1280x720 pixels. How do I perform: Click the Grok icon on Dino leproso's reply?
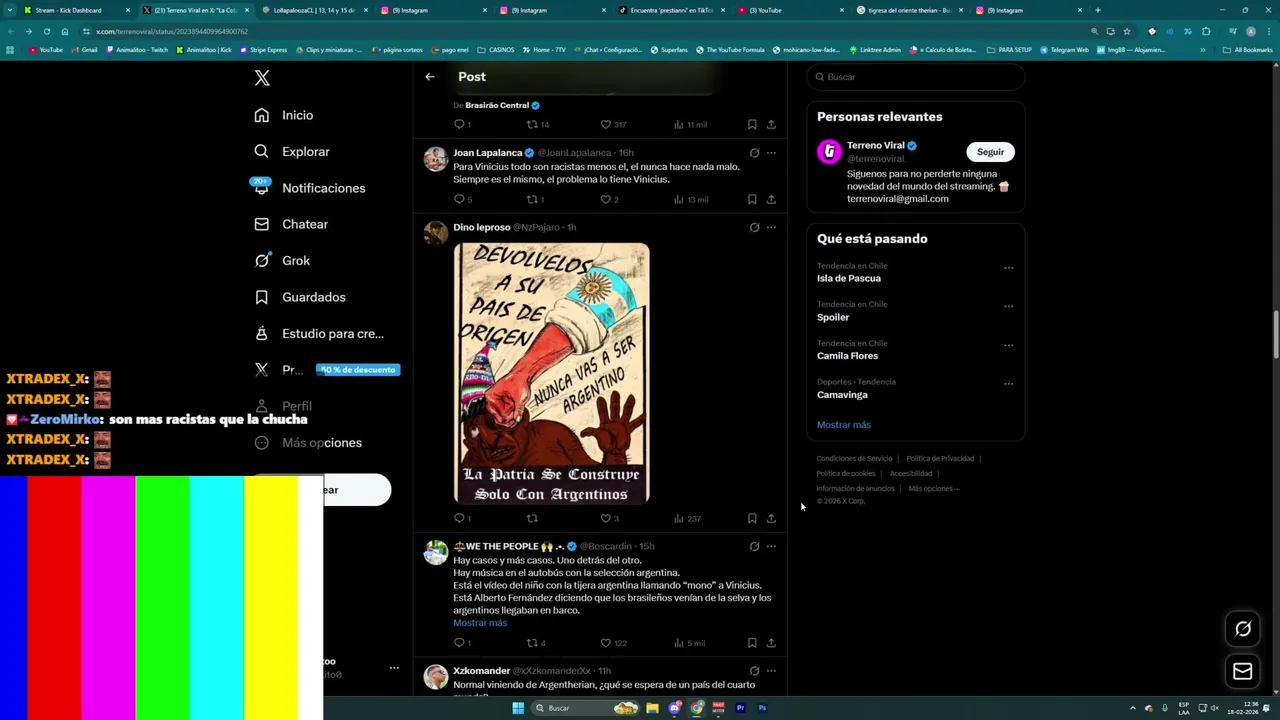pyautogui.click(x=754, y=227)
